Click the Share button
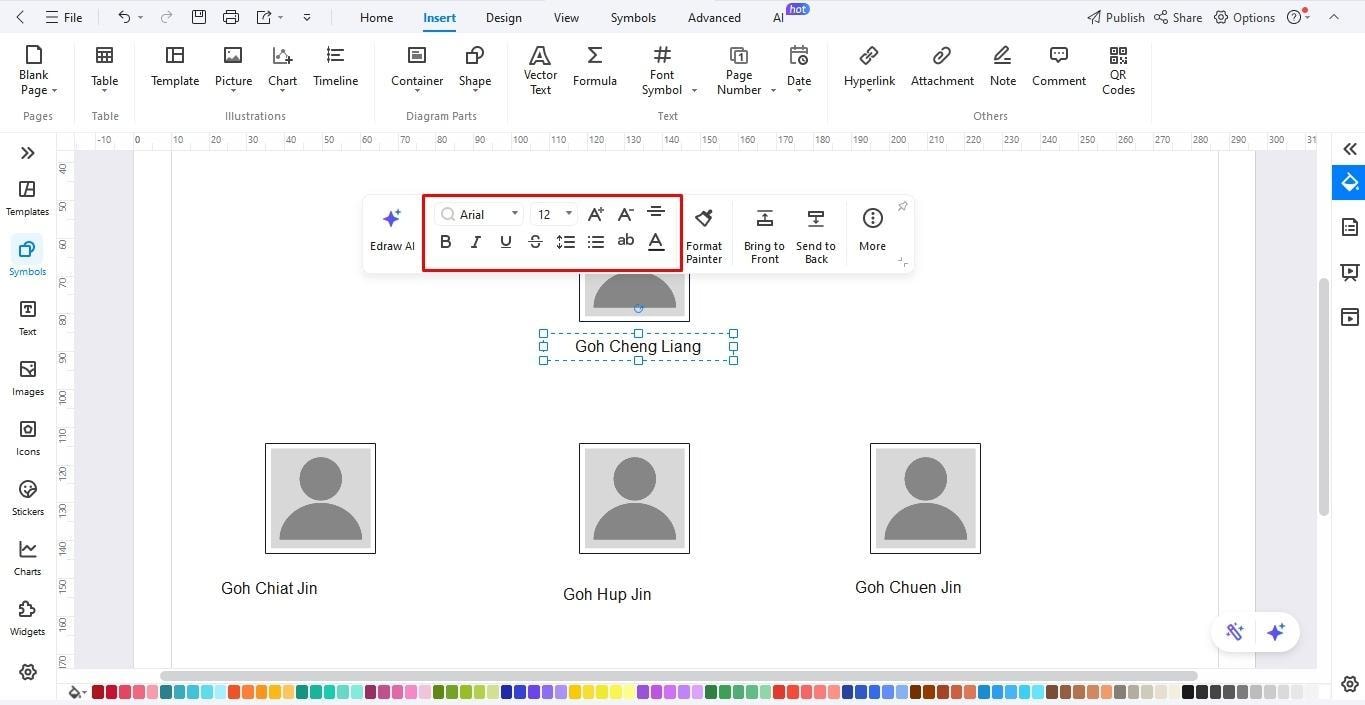This screenshot has width=1365, height=705. coord(1178,17)
